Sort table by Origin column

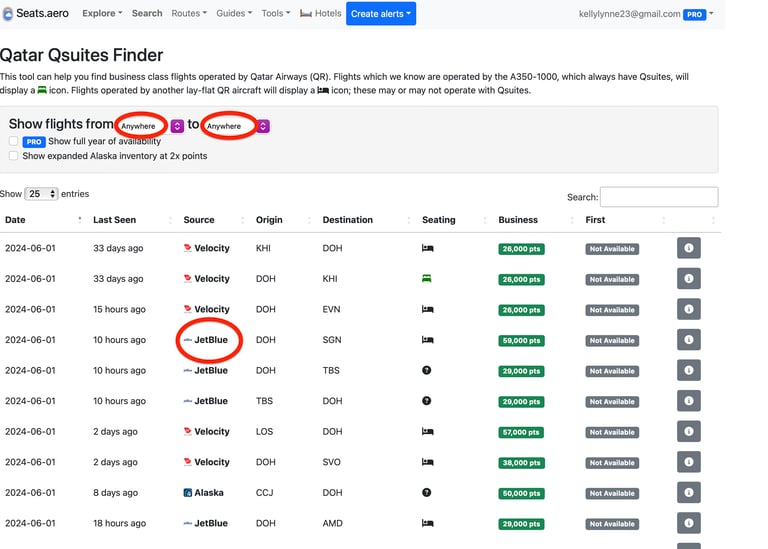pyautogui.click(x=283, y=220)
